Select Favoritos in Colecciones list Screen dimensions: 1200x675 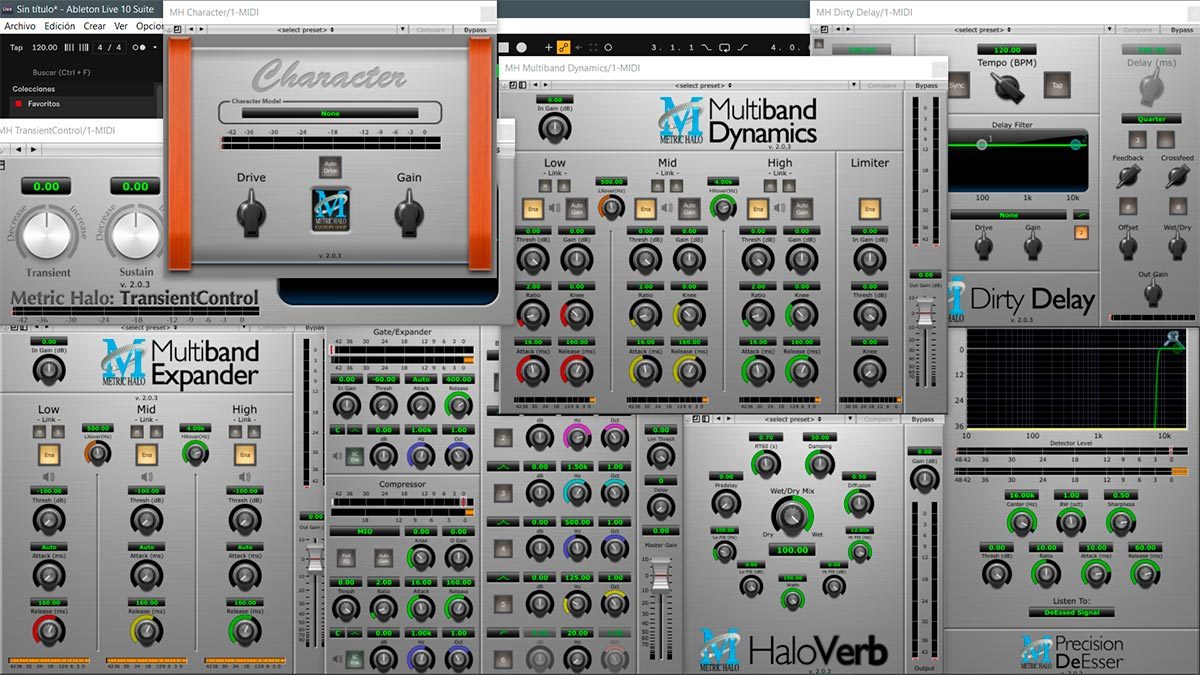pyautogui.click(x=43, y=103)
